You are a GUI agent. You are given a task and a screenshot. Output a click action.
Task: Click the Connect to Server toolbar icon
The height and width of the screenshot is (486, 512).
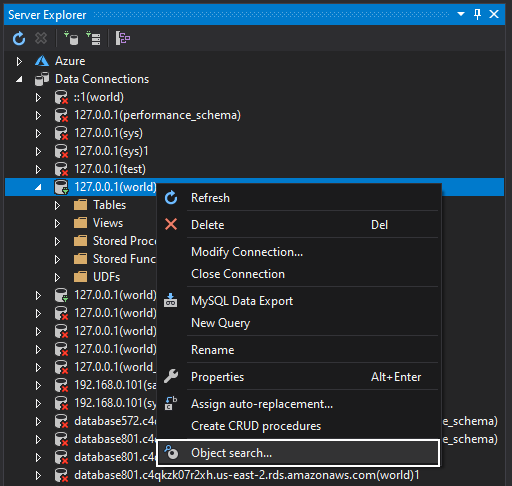pos(93,38)
